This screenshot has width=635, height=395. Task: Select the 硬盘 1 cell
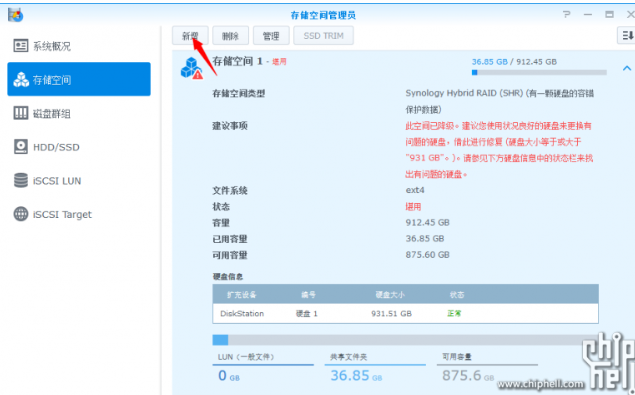coord(307,314)
